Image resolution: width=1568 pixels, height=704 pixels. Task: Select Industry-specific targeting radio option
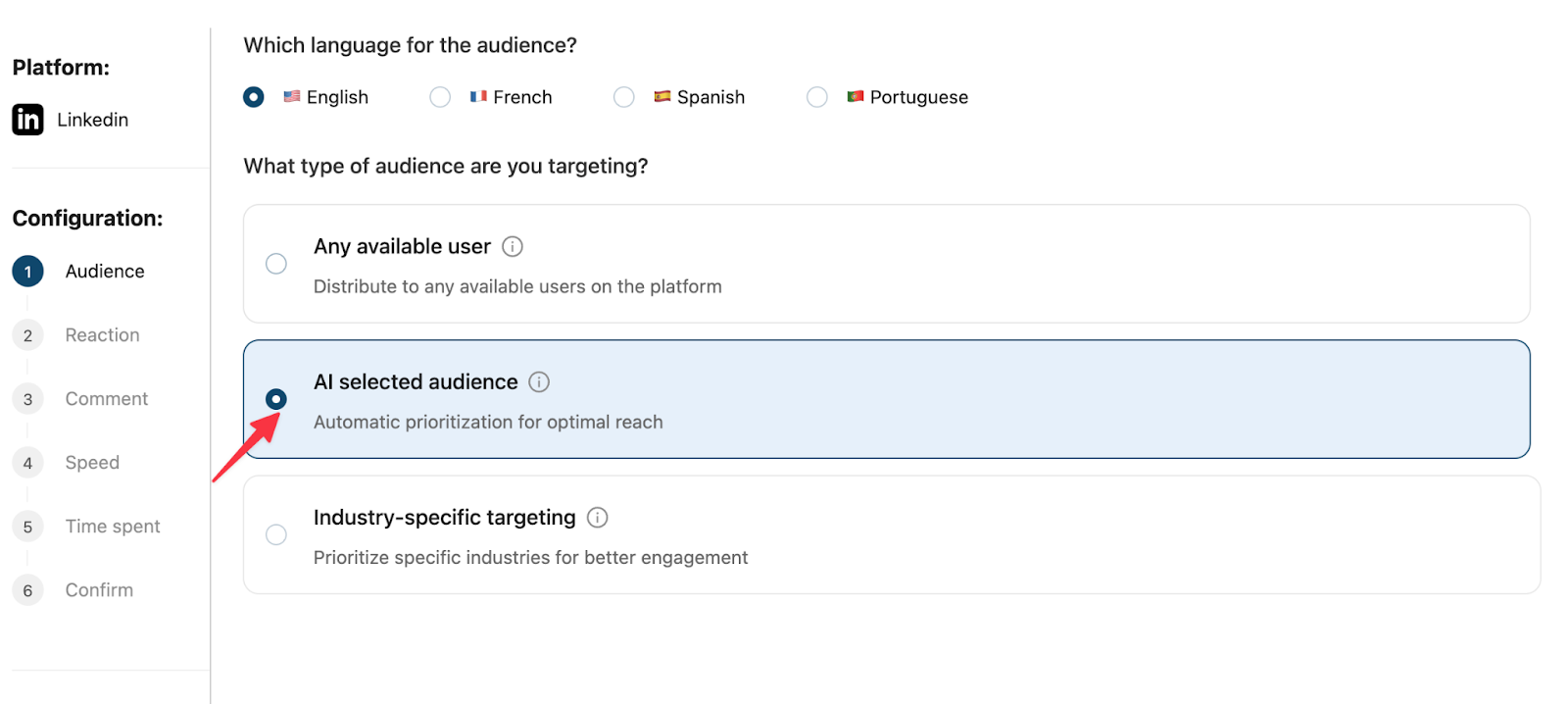276,534
